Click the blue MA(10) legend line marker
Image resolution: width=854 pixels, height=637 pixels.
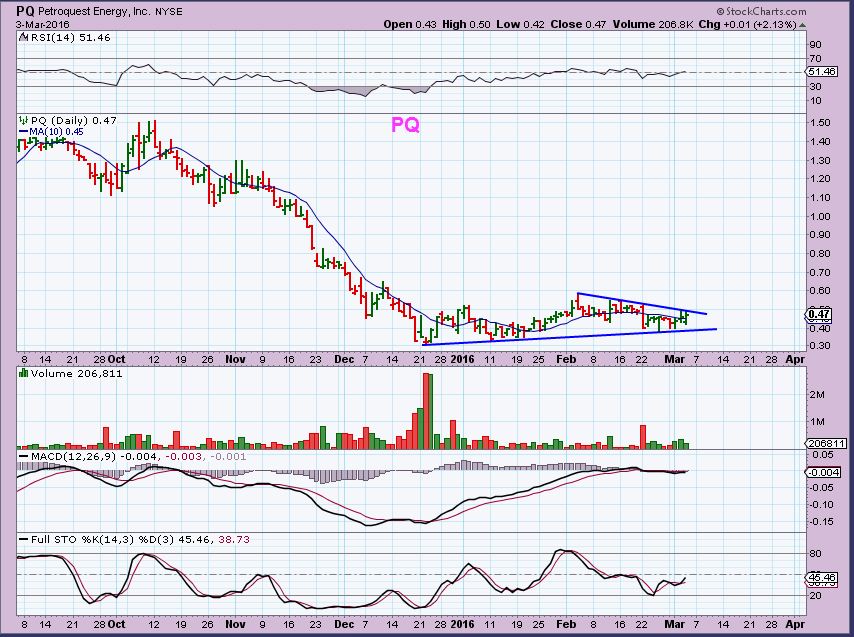click(x=23, y=129)
